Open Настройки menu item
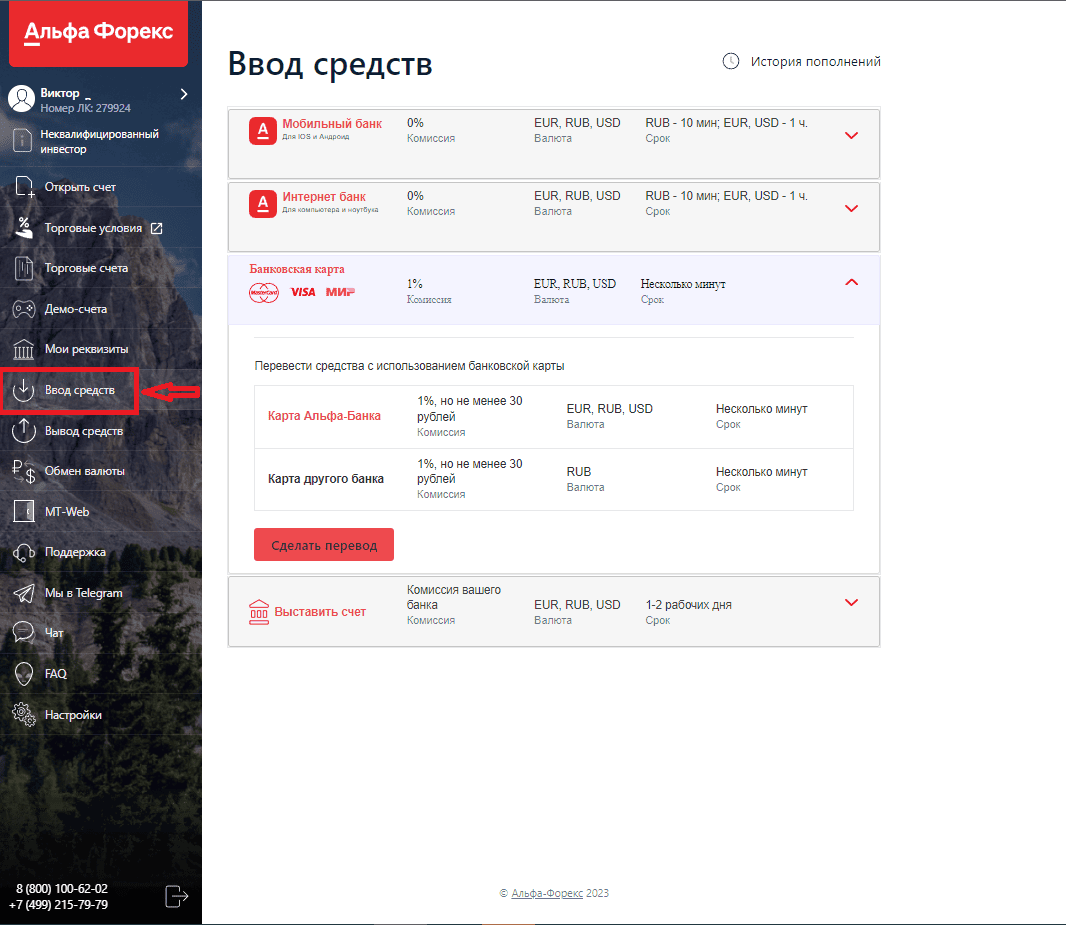This screenshot has height=925, width=1066. point(73,714)
